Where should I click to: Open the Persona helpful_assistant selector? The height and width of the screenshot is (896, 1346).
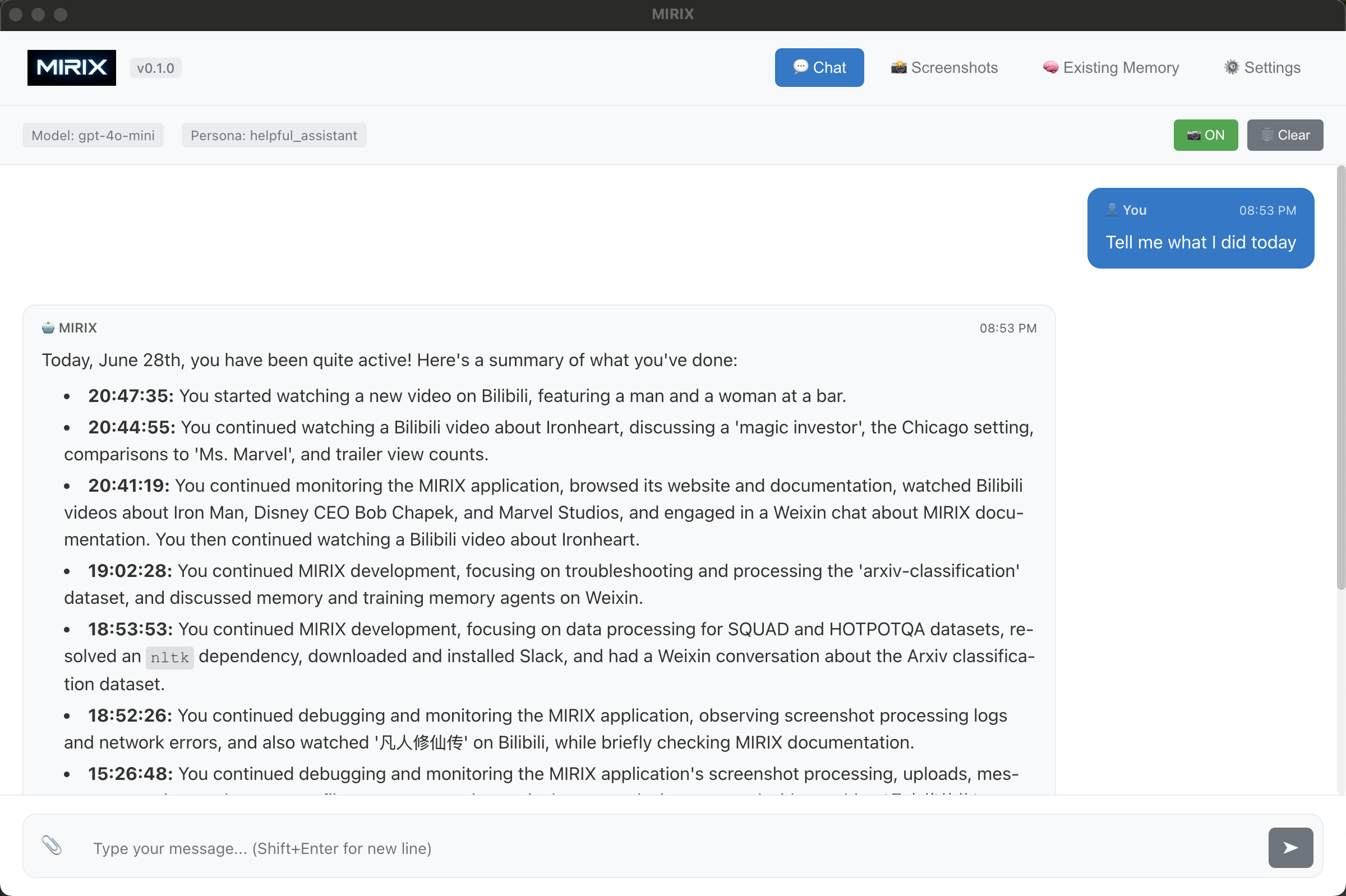pos(274,135)
